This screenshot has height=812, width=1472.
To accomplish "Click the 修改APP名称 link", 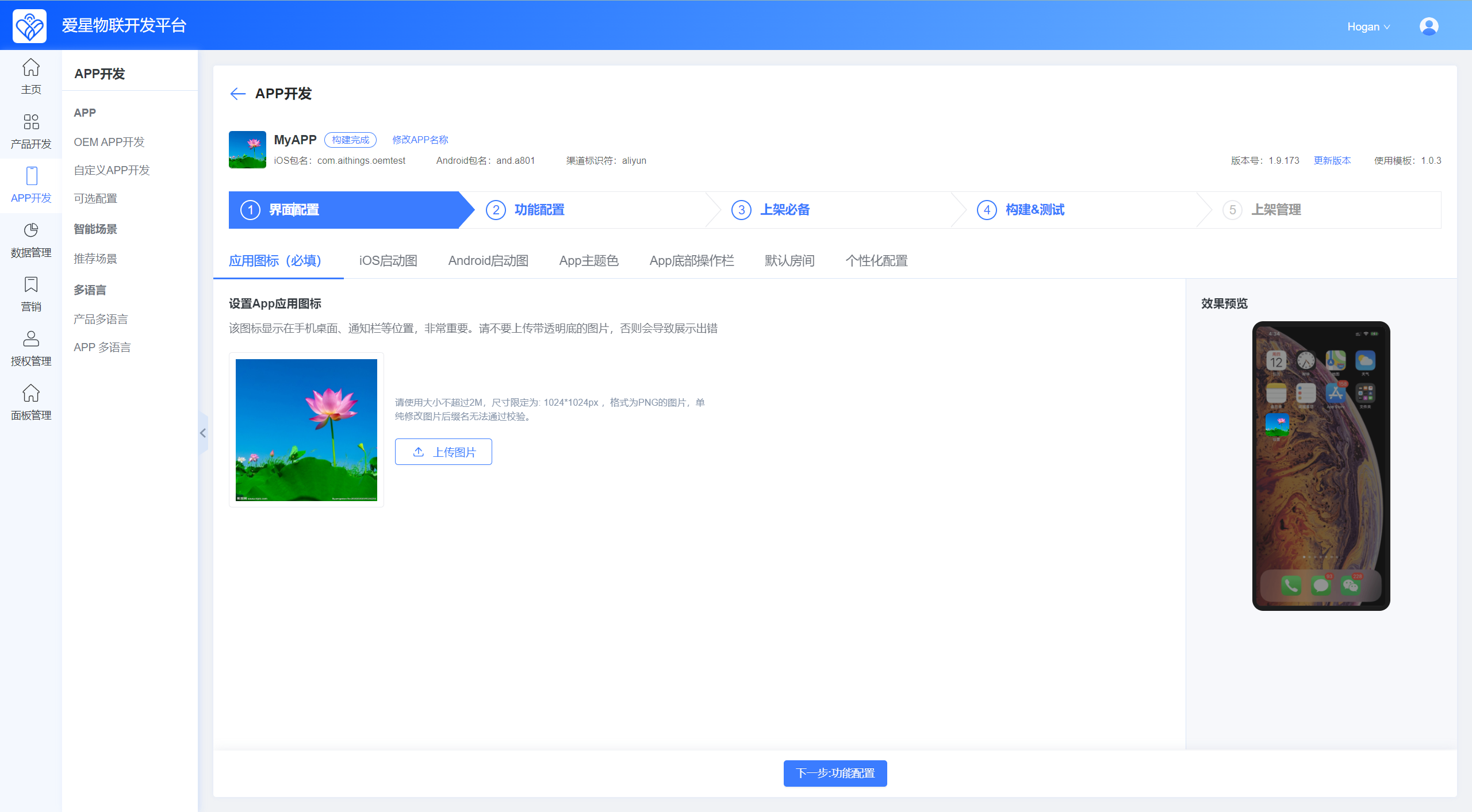I will tap(420, 140).
